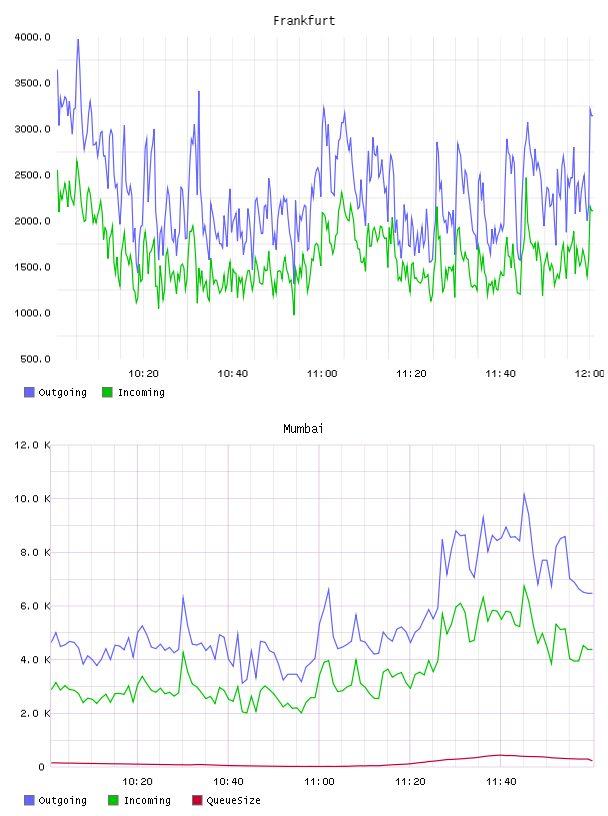The height and width of the screenshot is (816, 608).
Task: Click the blue Outgoing swatch in Frankfurt legend
Action: [x=29, y=392]
